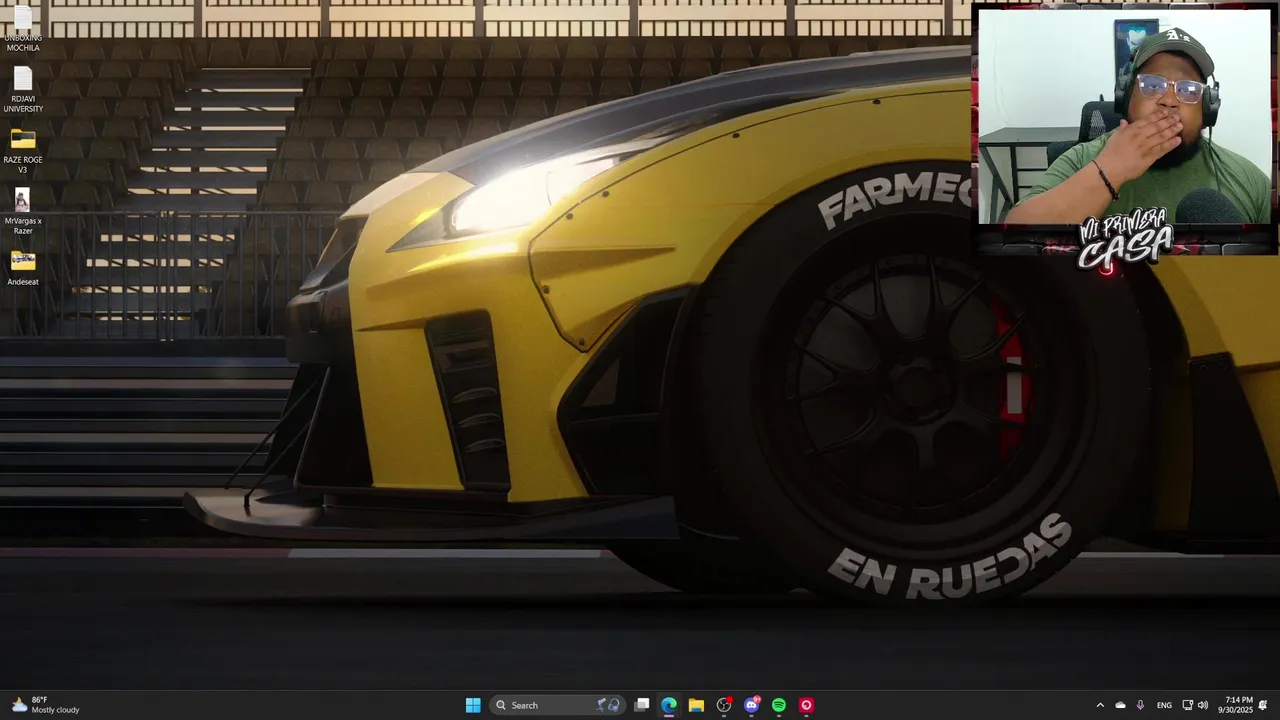Viewport: 1280px width, 720px height.
Task: Open the Windows Start menu
Action: click(x=473, y=705)
